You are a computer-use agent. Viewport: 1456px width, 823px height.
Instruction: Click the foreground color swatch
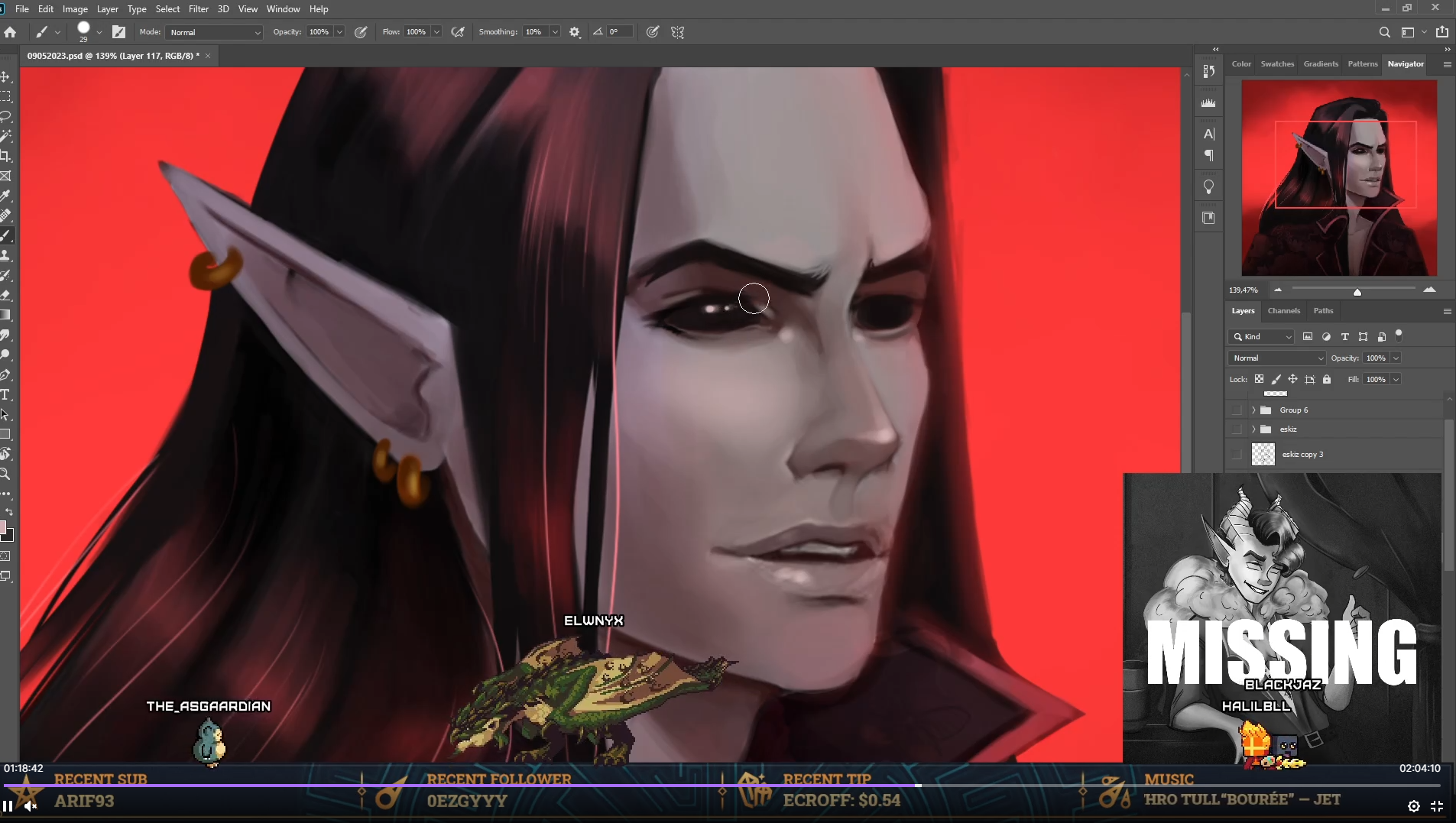[x=3, y=527]
